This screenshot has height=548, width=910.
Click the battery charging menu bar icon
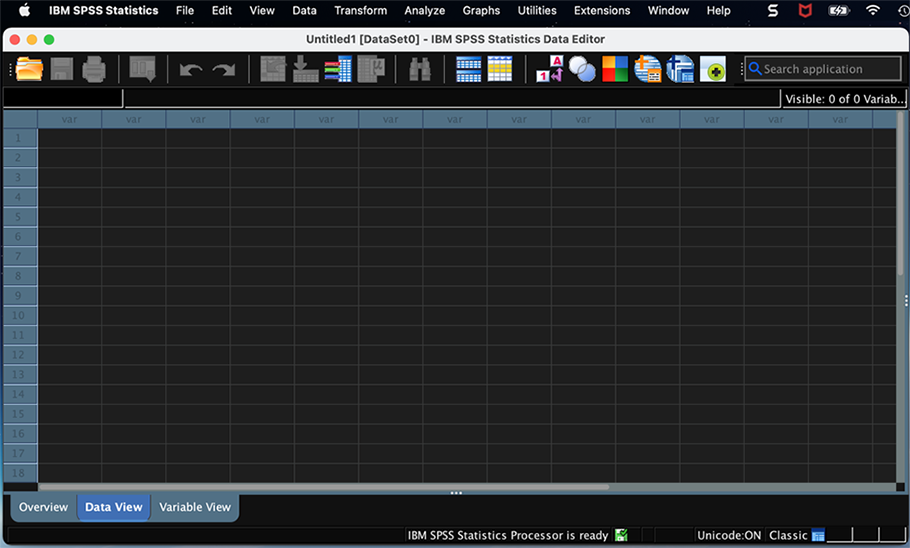click(839, 10)
